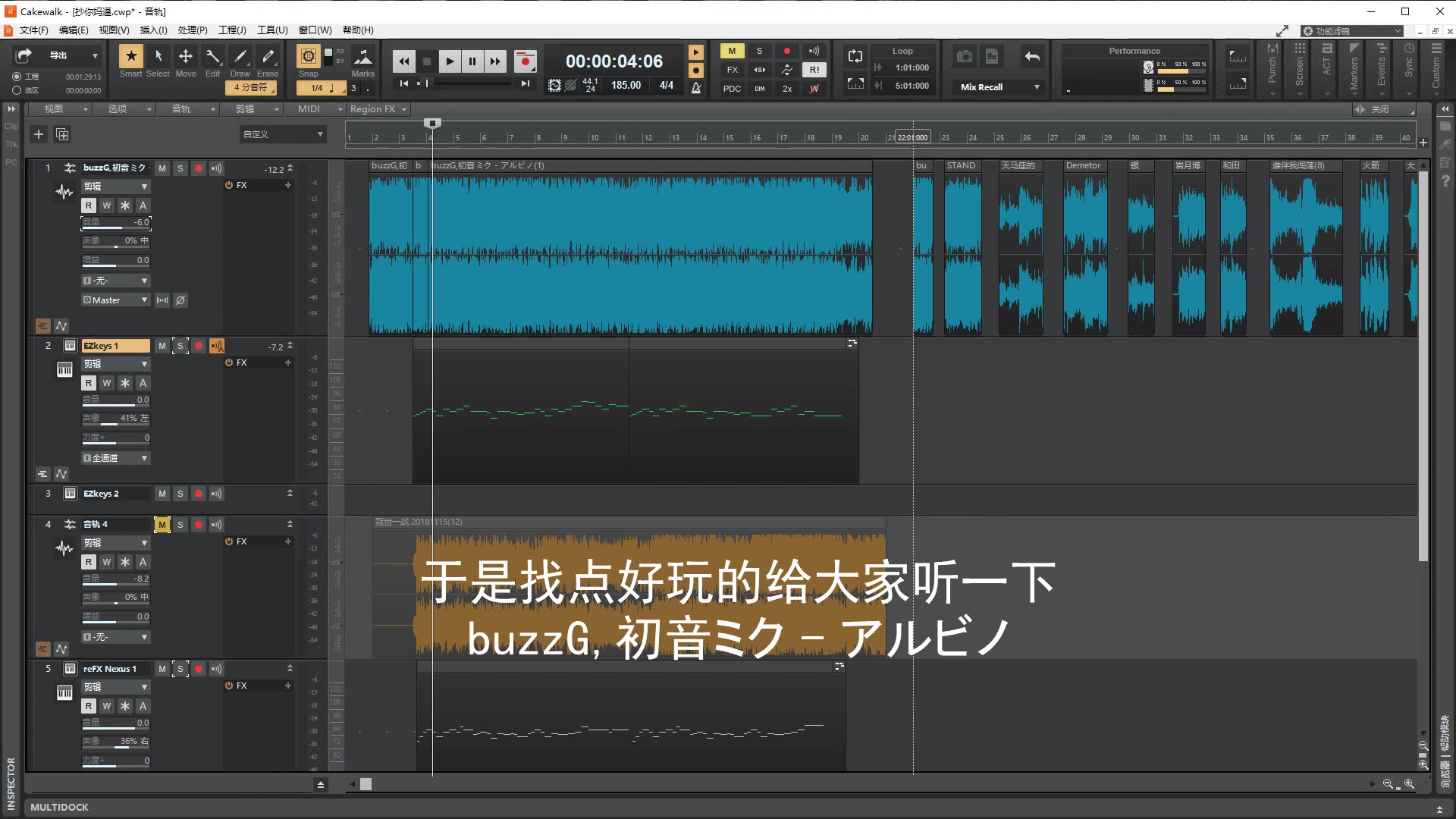
Task: Open the 选项 options dropdown
Action: (x=123, y=109)
